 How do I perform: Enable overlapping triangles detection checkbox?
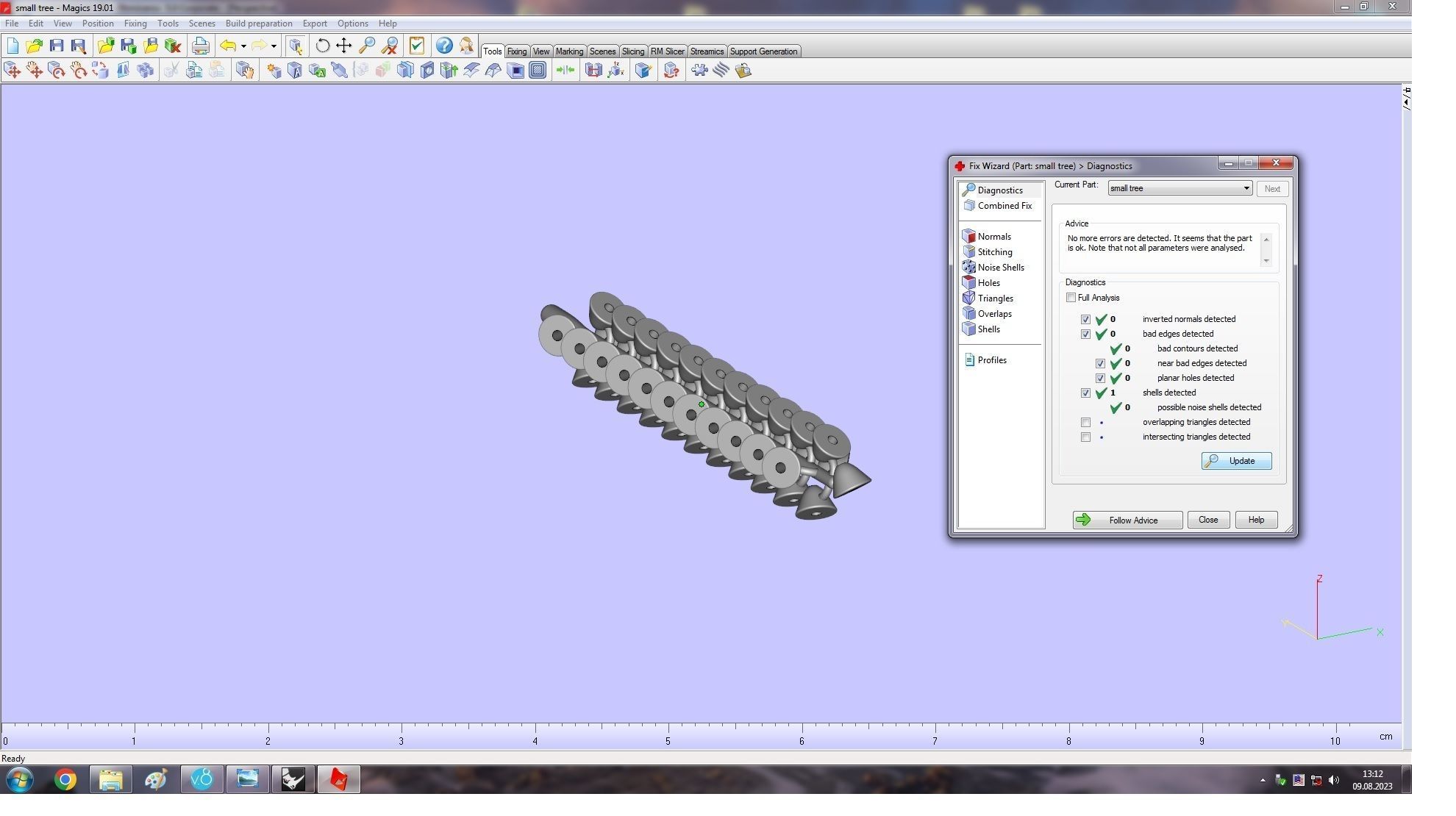point(1085,423)
